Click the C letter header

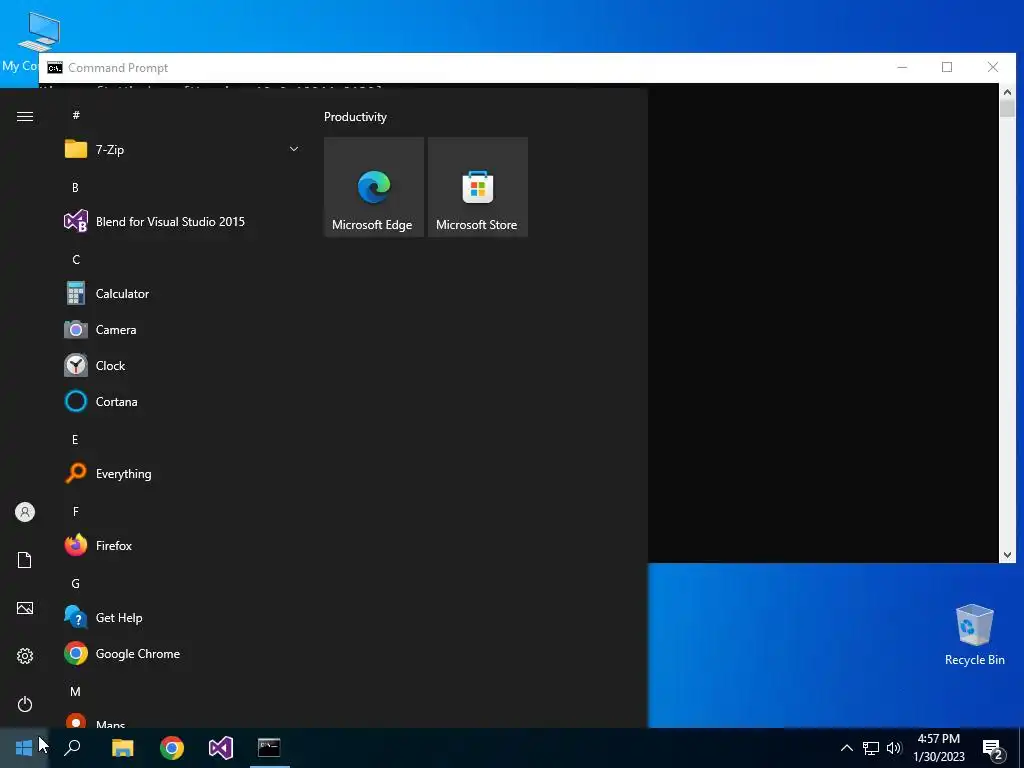coord(76,260)
